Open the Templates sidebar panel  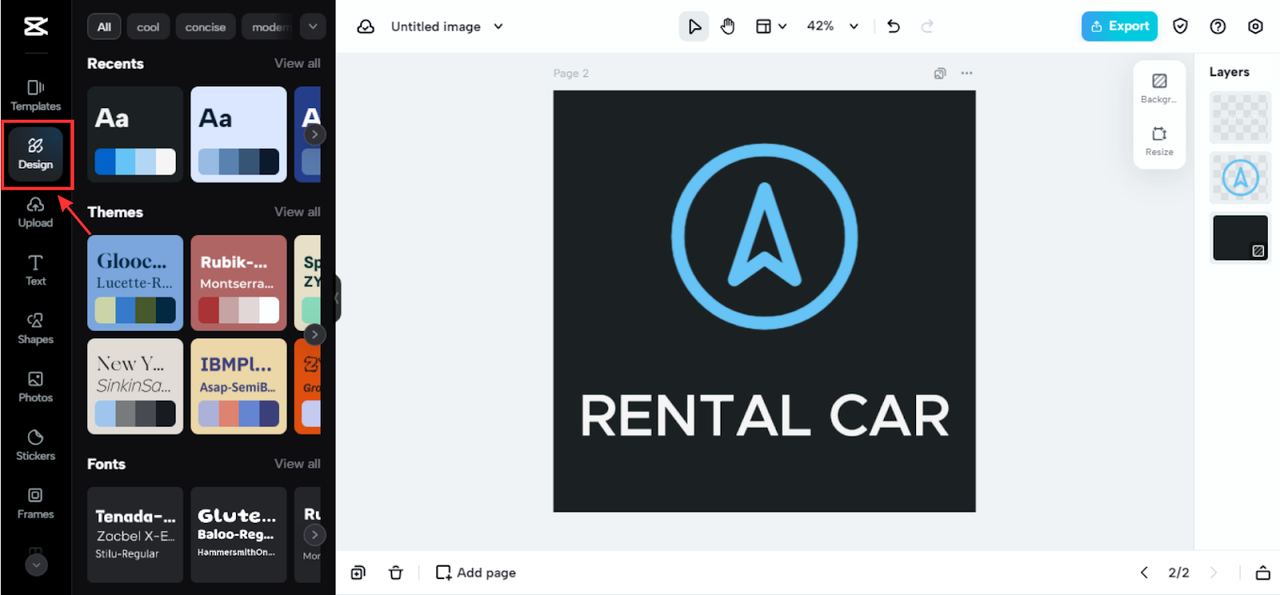[35, 95]
